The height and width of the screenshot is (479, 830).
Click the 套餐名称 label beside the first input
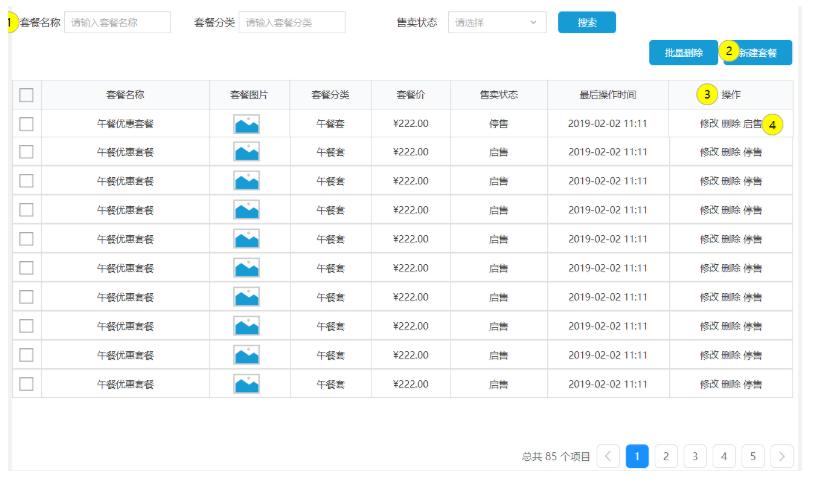point(40,22)
